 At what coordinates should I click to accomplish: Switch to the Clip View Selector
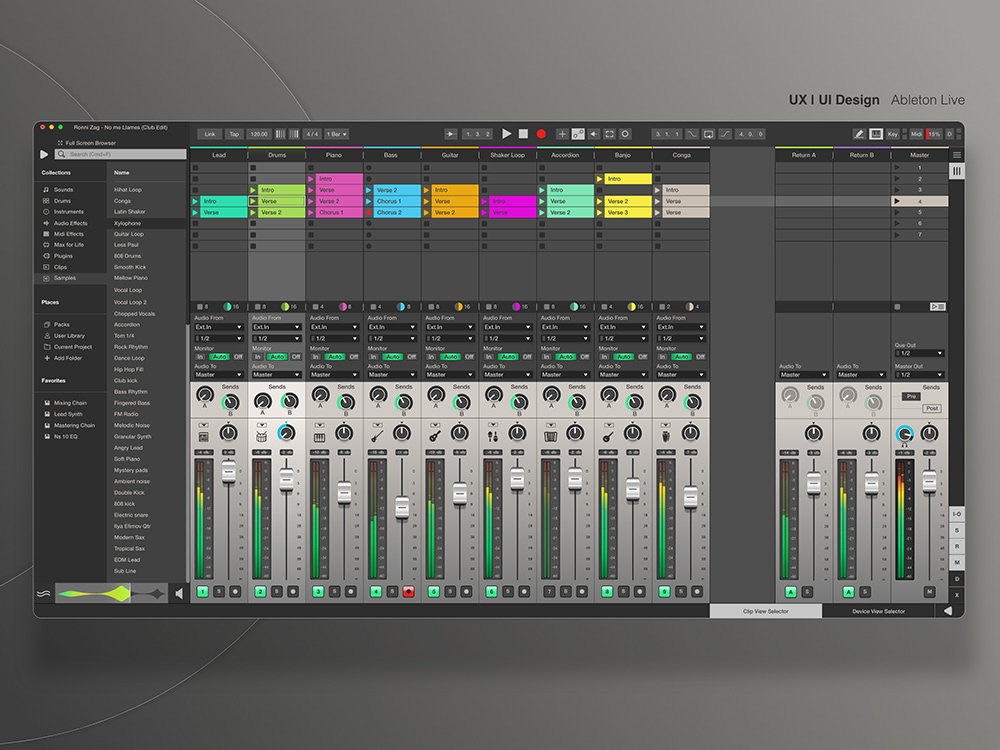[765, 611]
